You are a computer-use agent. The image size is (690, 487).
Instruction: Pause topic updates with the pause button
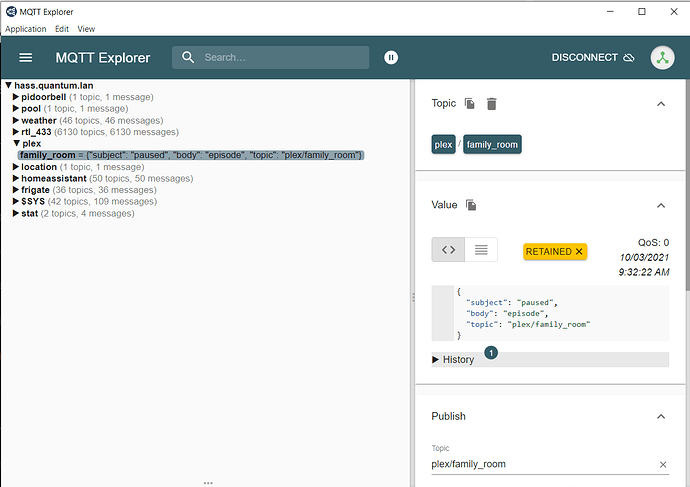click(391, 58)
